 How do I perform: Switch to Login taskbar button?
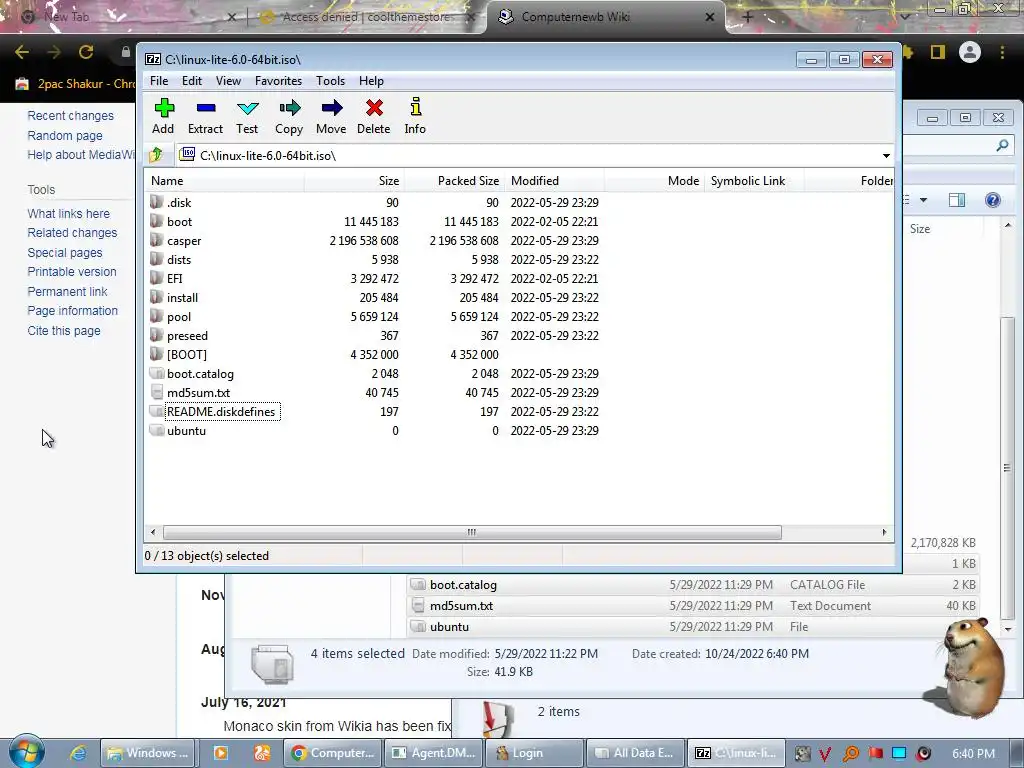pos(533,753)
